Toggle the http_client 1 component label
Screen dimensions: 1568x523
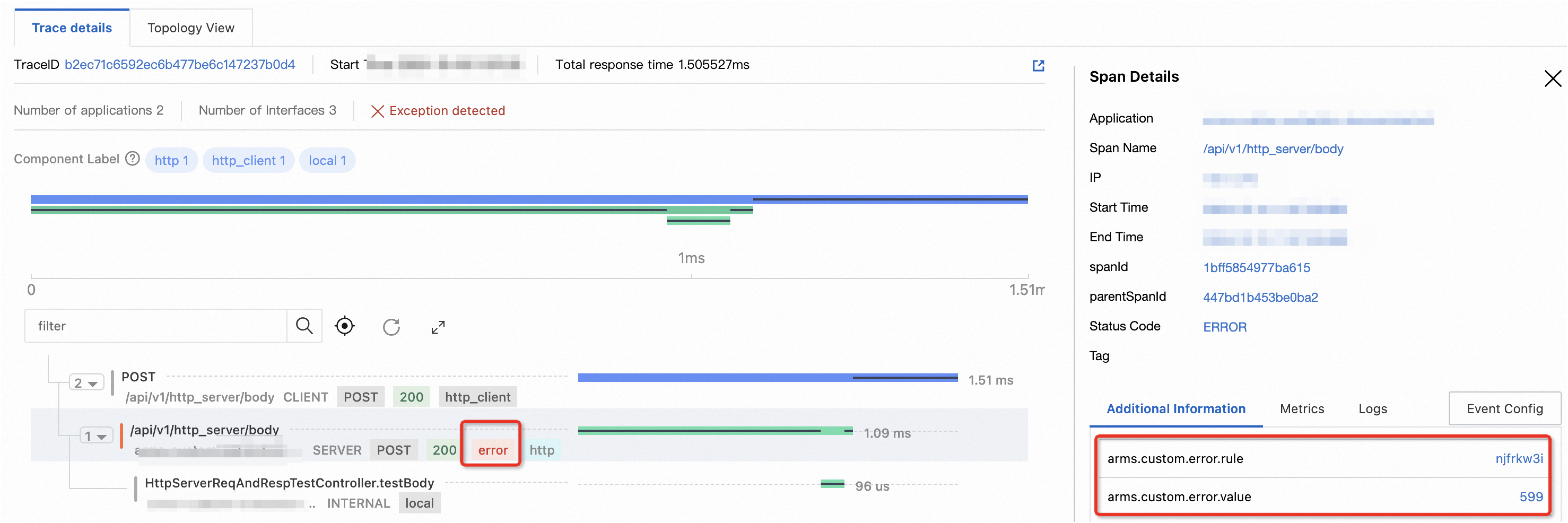(248, 161)
